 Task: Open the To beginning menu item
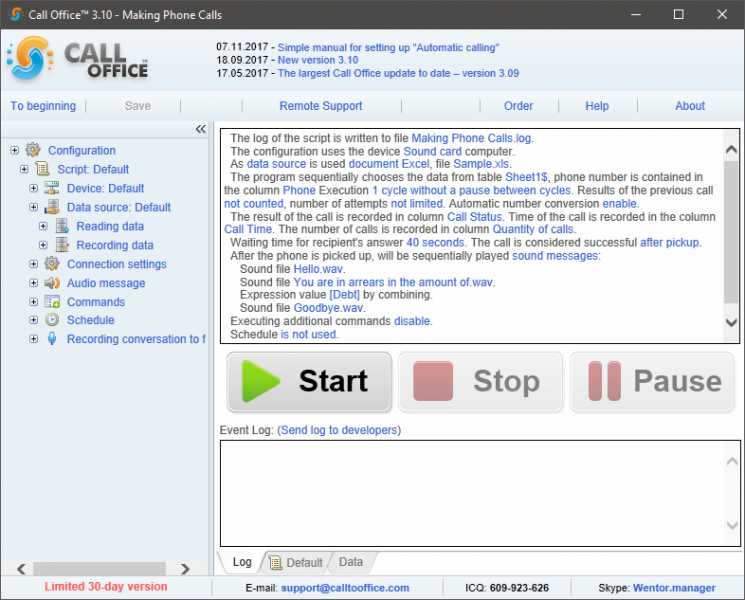click(43, 106)
